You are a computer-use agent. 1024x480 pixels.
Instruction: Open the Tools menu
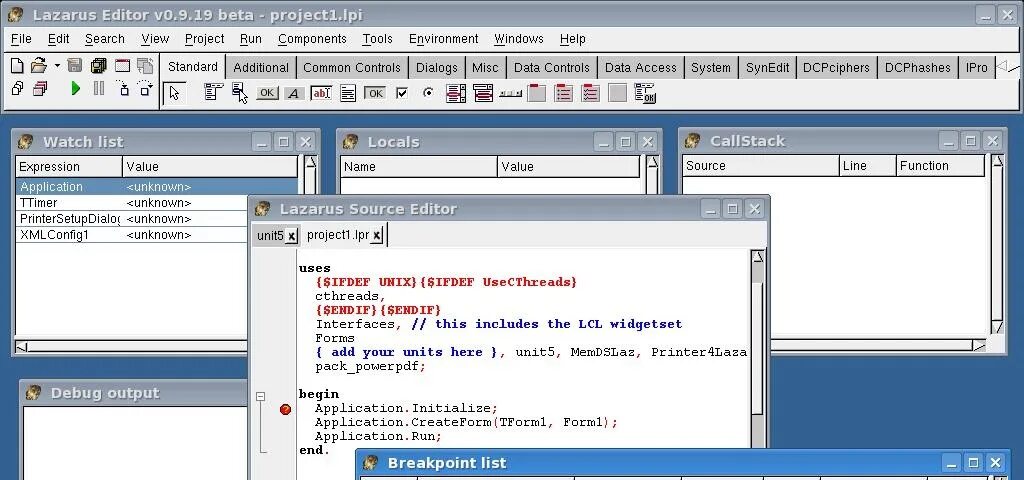377,39
